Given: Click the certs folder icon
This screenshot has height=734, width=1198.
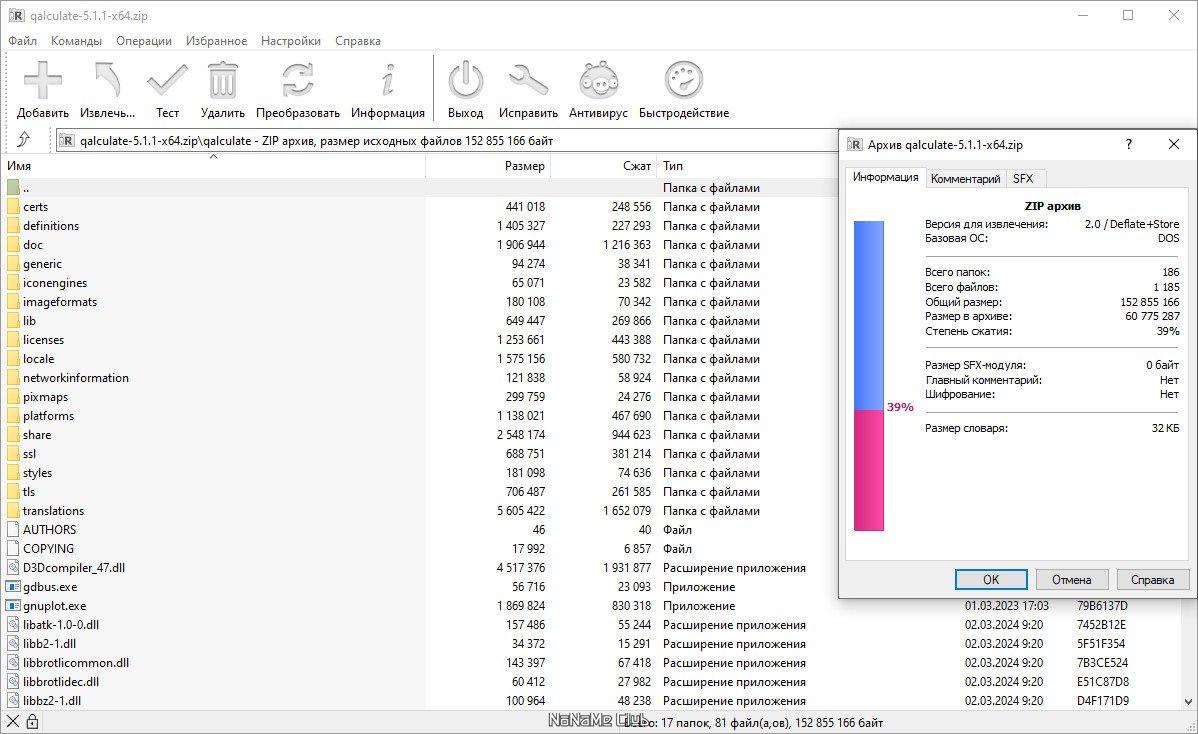Looking at the screenshot, I should 13,207.
